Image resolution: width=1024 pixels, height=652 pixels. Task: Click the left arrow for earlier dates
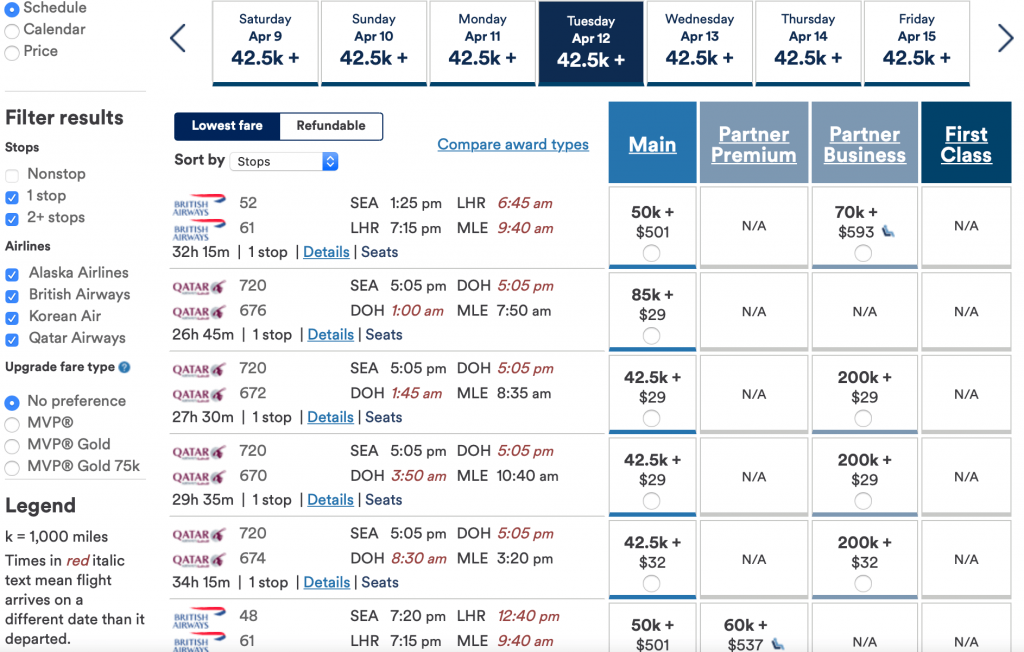coord(178,38)
